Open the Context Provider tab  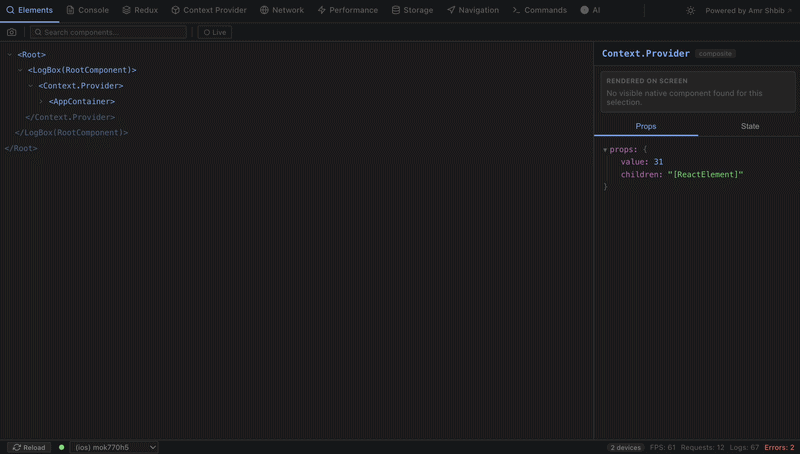pos(209,10)
